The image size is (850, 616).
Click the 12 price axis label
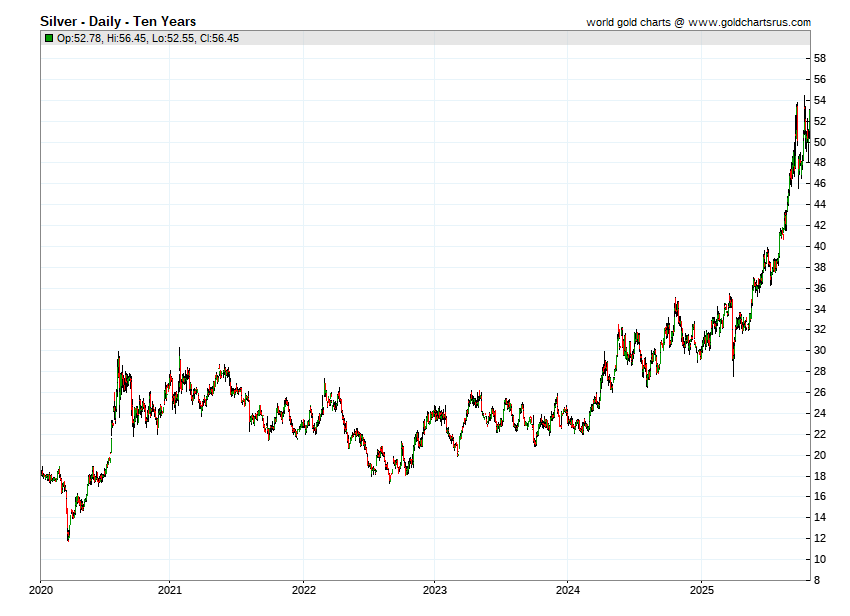(x=820, y=538)
